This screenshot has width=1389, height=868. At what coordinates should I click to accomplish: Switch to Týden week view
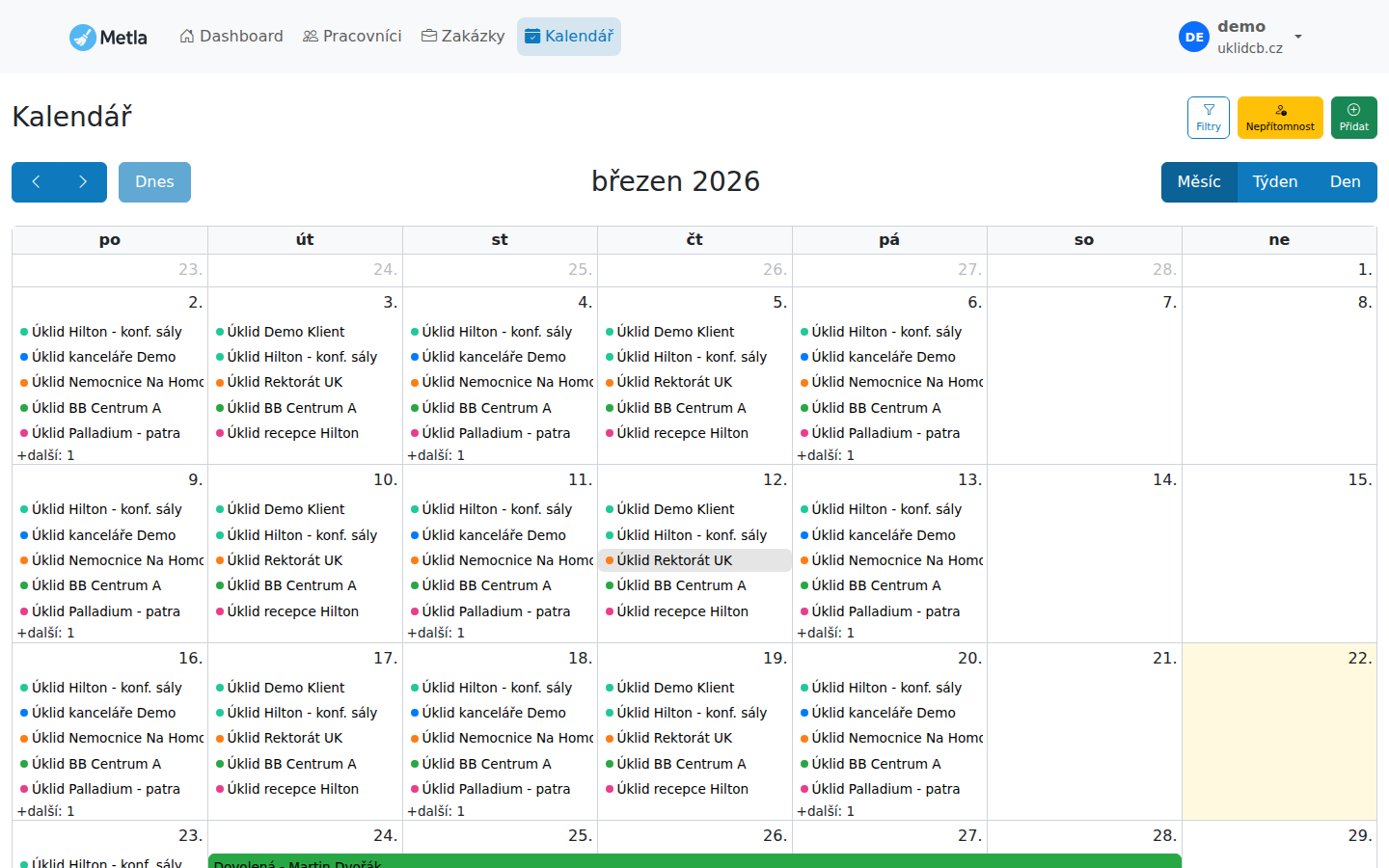(1274, 182)
